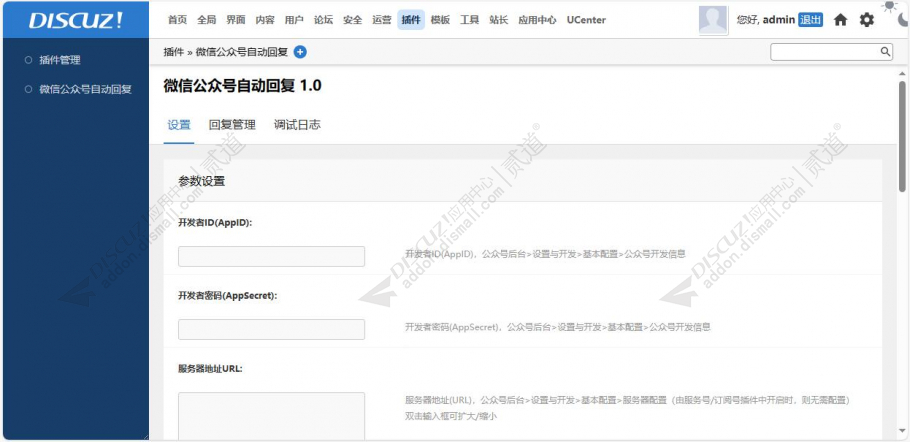Click the vertical scrollbar thumb
Image resolution: width=910 pixels, height=442 pixels.
tap(902, 136)
